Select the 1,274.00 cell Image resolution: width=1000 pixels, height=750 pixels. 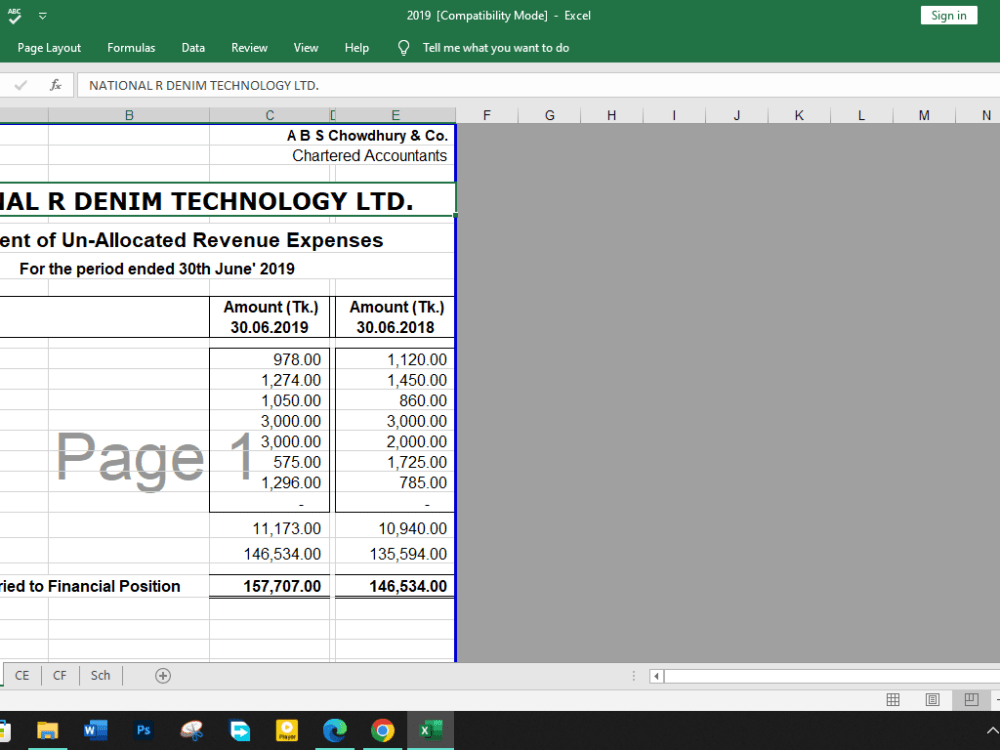(270, 380)
